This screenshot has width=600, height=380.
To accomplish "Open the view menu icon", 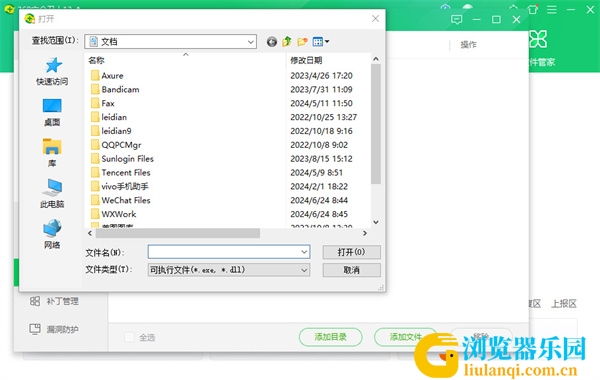I will click(x=321, y=41).
